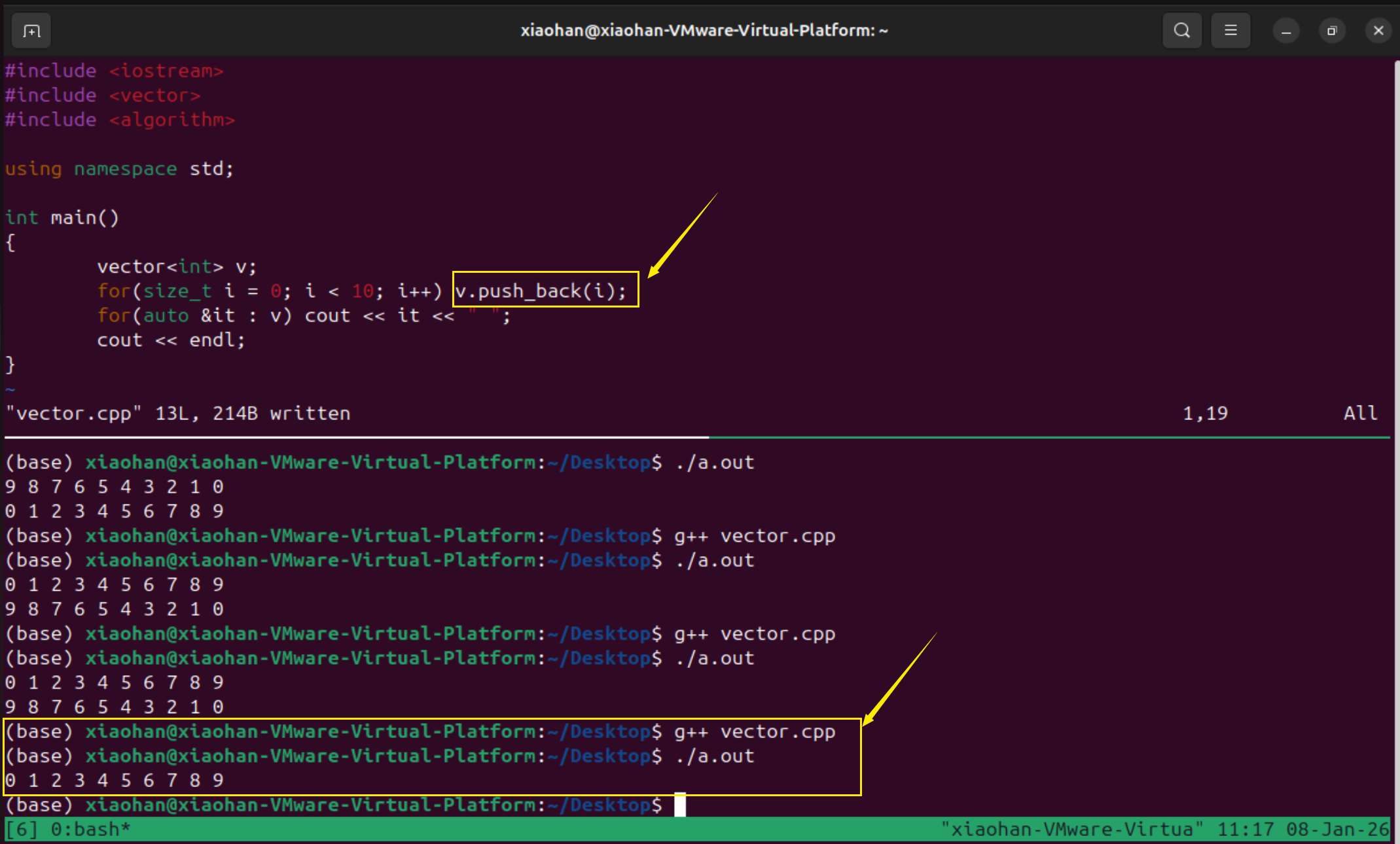The image size is (1400, 844).
Task: Click the last g++ vector.cpp command
Action: pos(755,731)
